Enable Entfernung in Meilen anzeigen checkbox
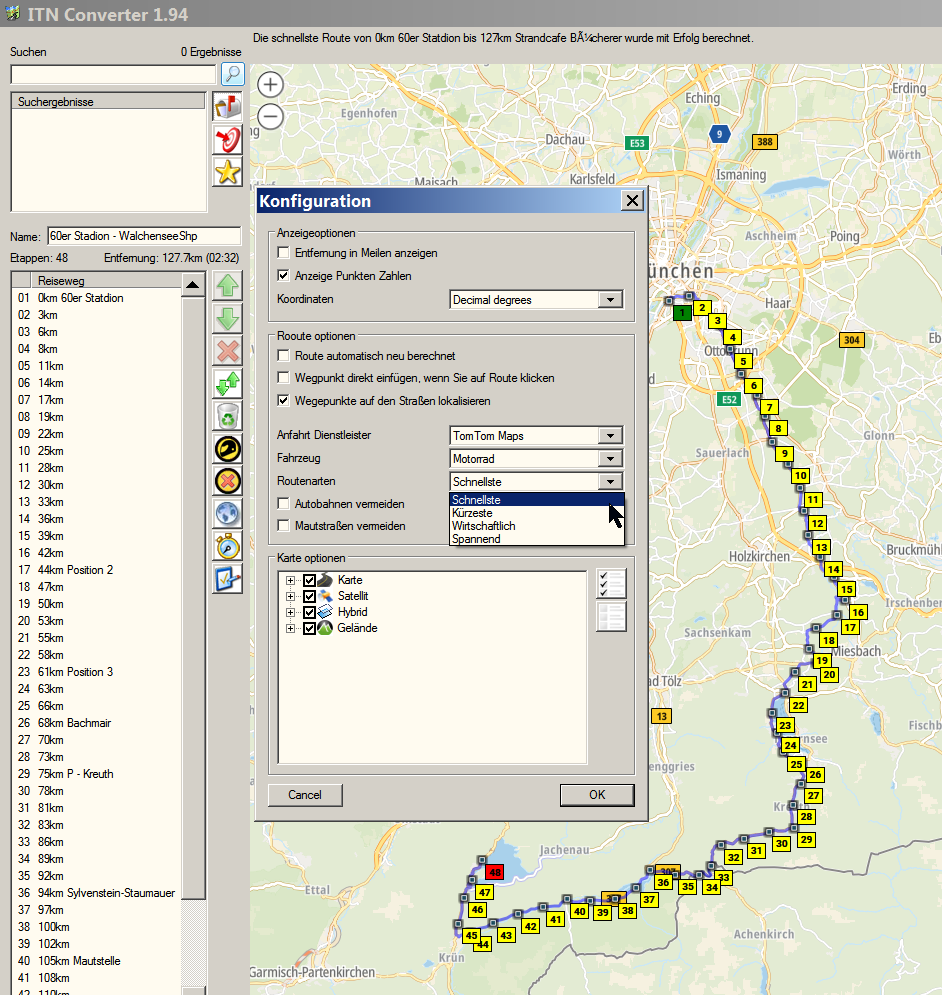The height and width of the screenshot is (995, 942). coord(284,253)
